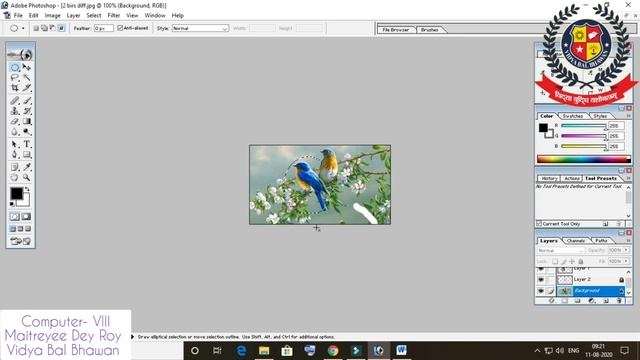Reset default foreground and background colors
This screenshot has width=640, height=360.
tap(12, 204)
